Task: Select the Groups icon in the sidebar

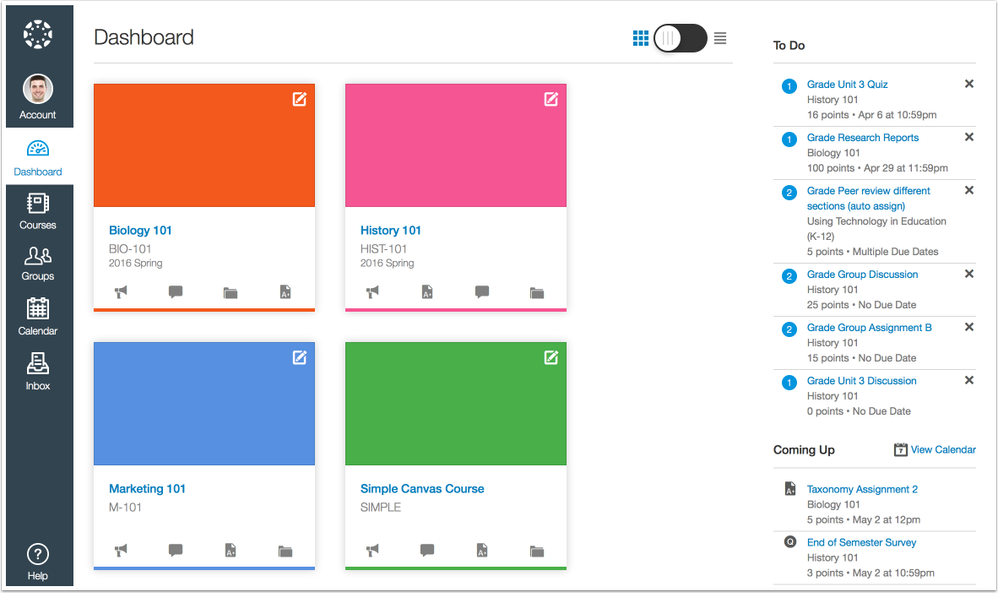Action: [x=38, y=260]
